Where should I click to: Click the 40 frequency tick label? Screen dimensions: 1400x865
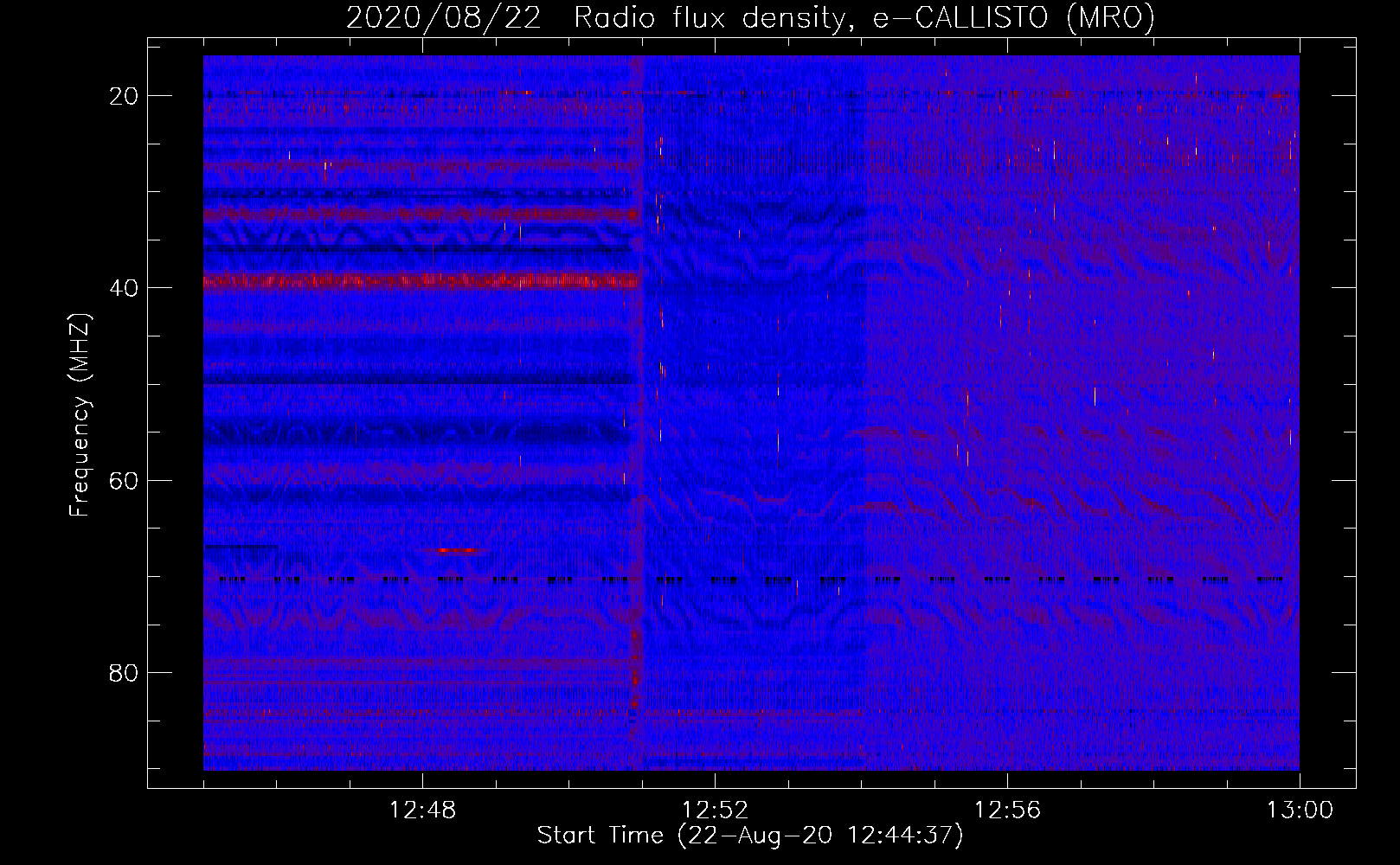[x=124, y=288]
